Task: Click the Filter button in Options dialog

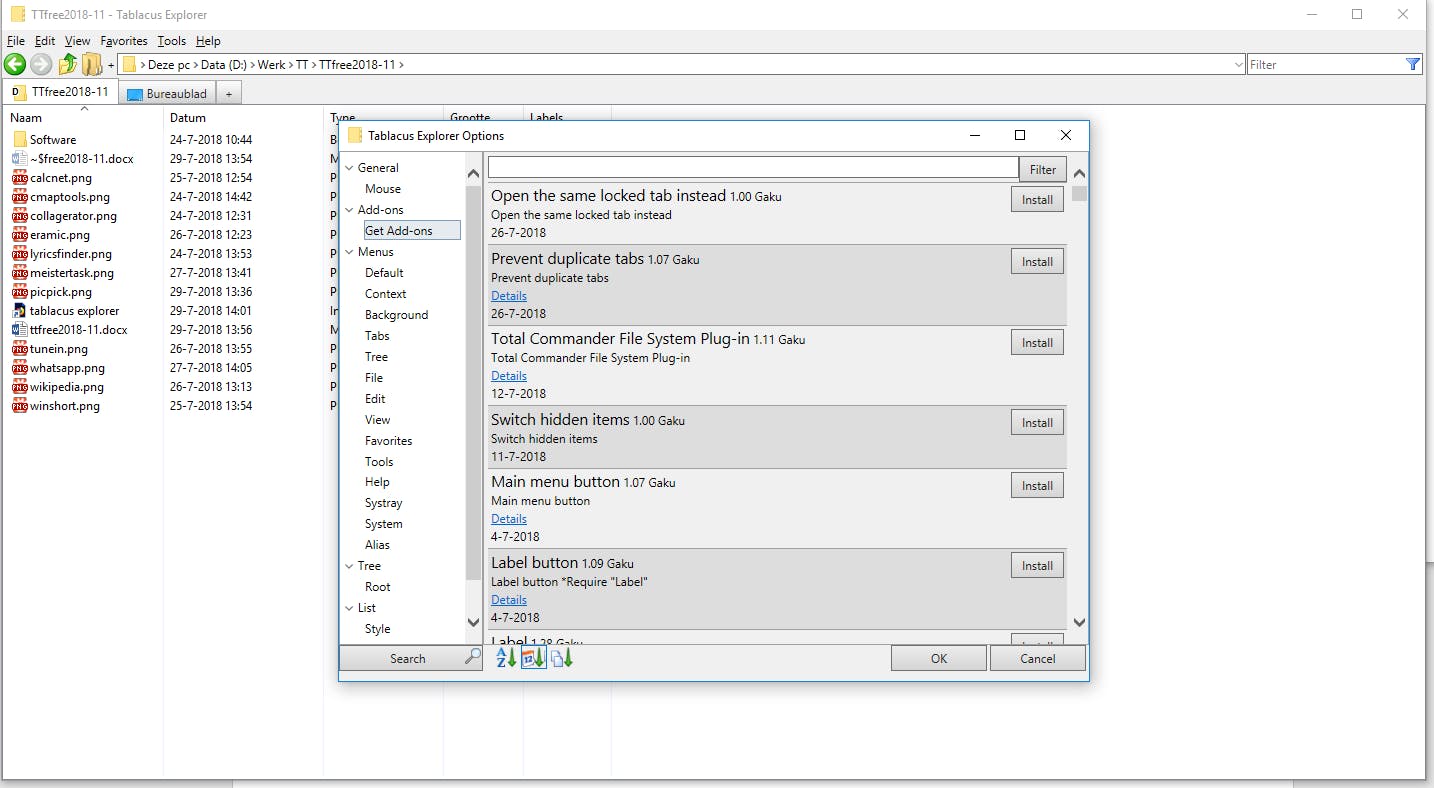Action: (1043, 170)
